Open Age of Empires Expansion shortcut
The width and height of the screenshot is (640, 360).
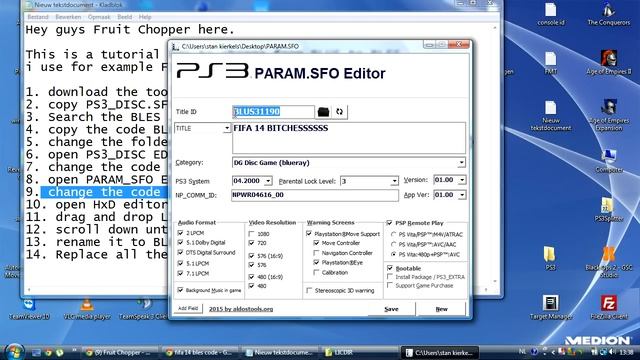click(609, 115)
